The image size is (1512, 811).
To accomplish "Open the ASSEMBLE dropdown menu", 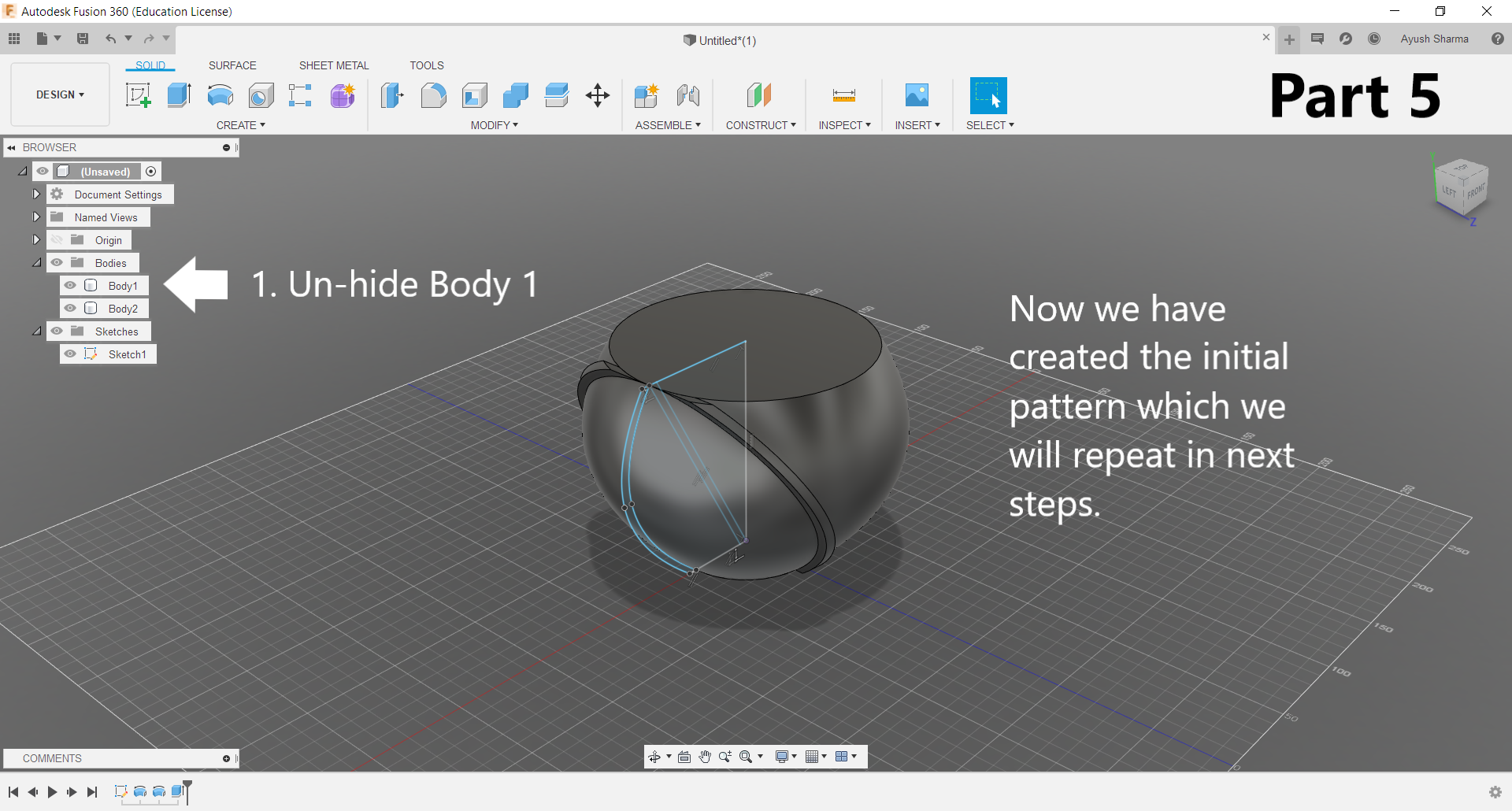I will click(668, 125).
